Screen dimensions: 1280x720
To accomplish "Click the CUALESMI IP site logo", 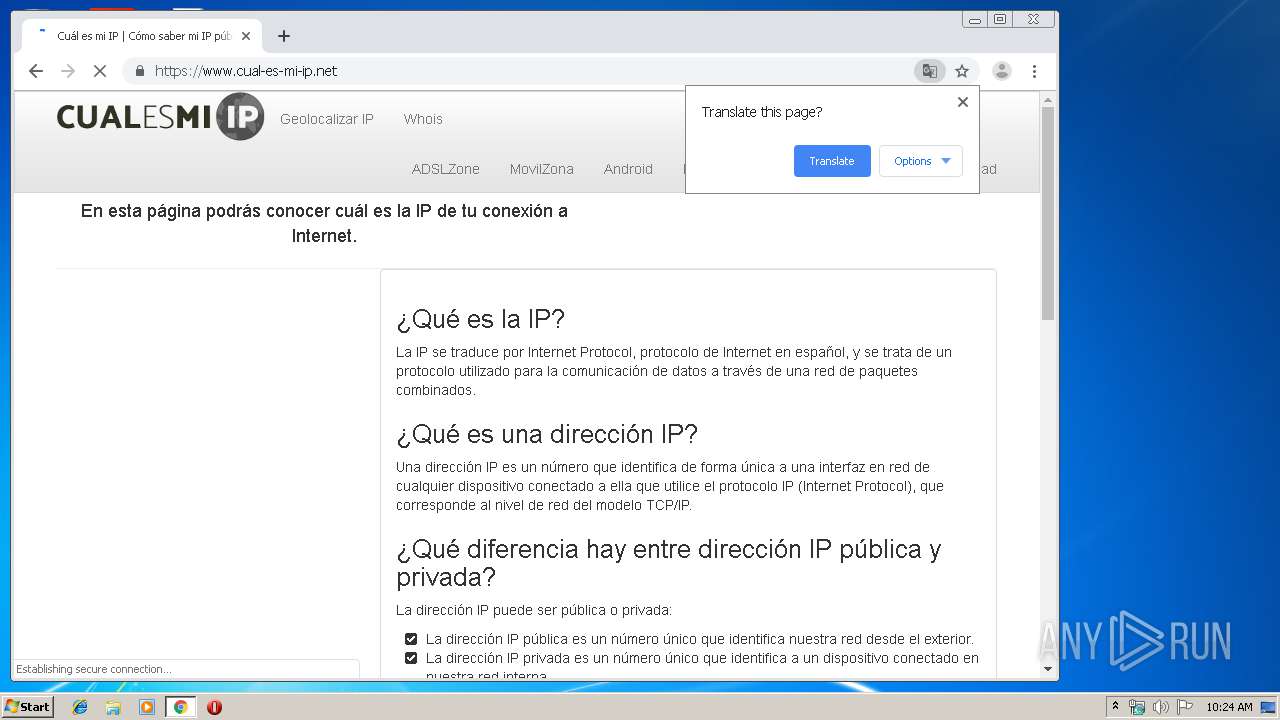I will (160, 117).
